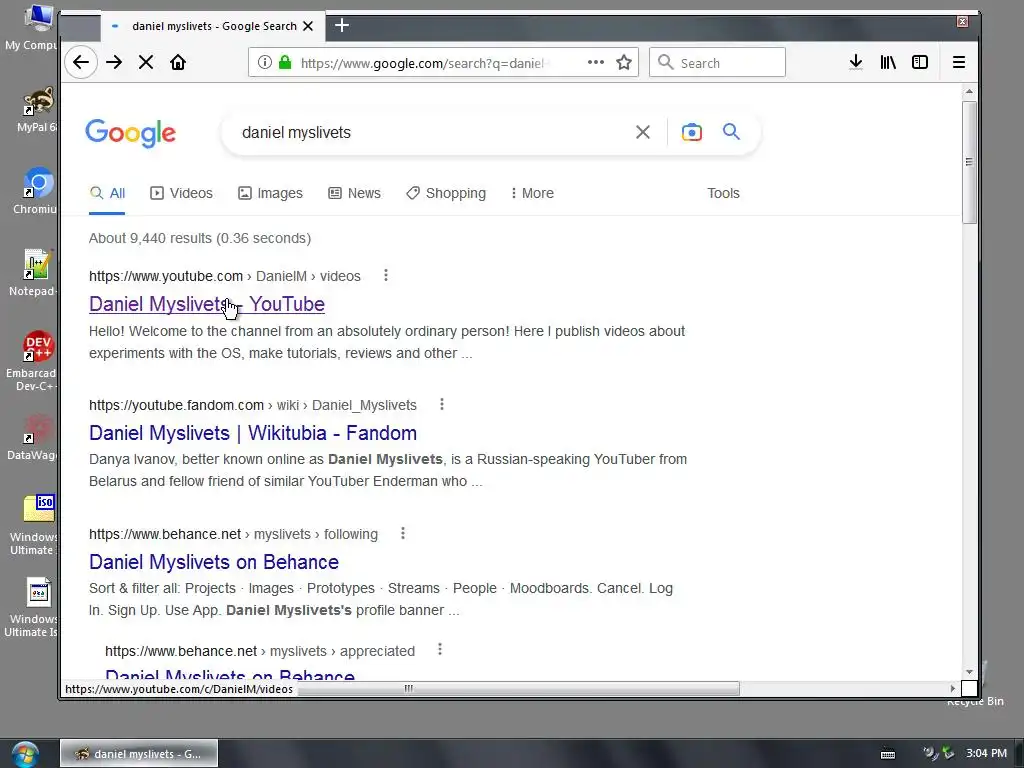Switch to the News results tab
The width and height of the screenshot is (1024, 768).
point(355,193)
